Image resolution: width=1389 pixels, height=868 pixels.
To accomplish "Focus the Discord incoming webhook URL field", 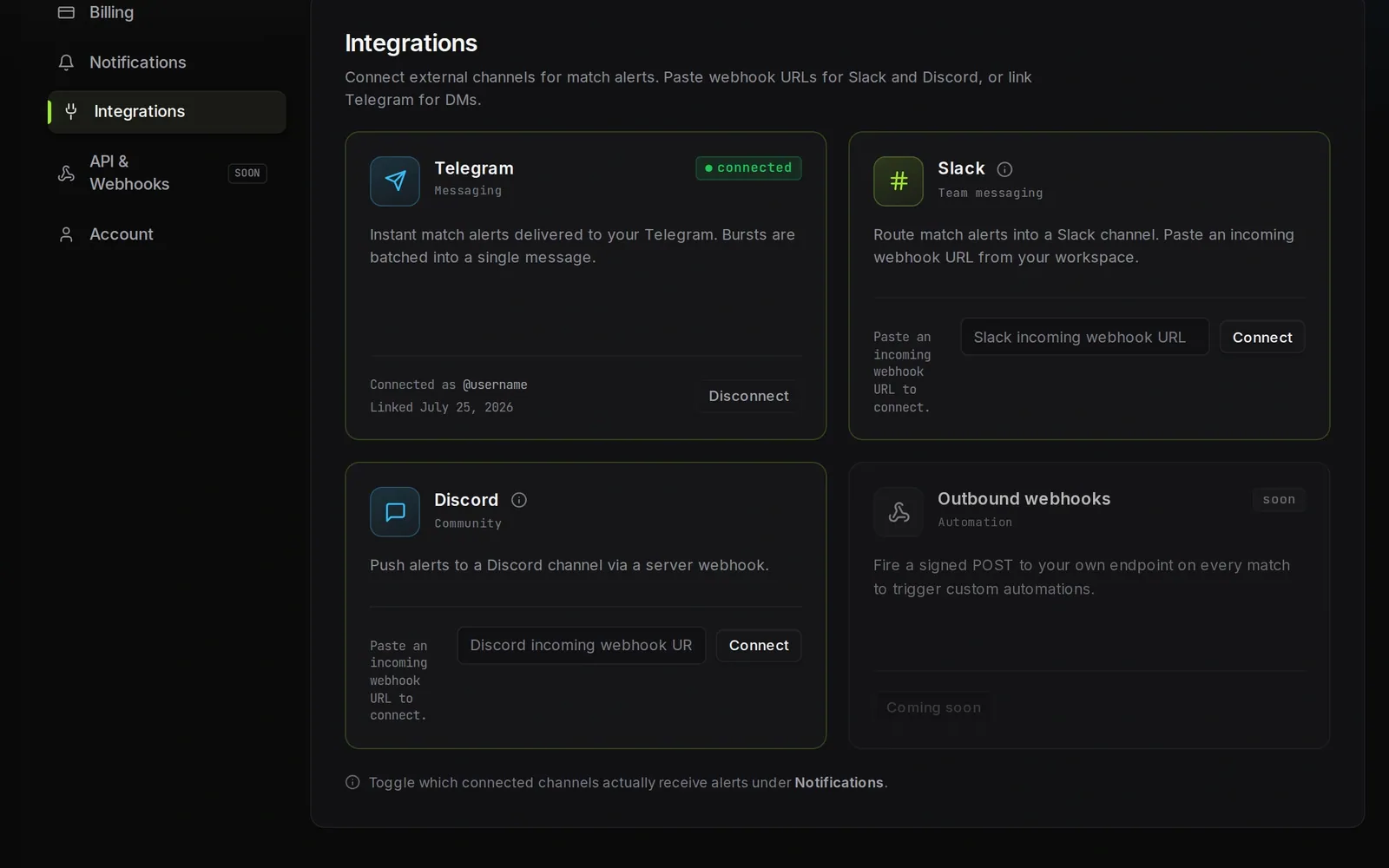I will tap(581, 645).
